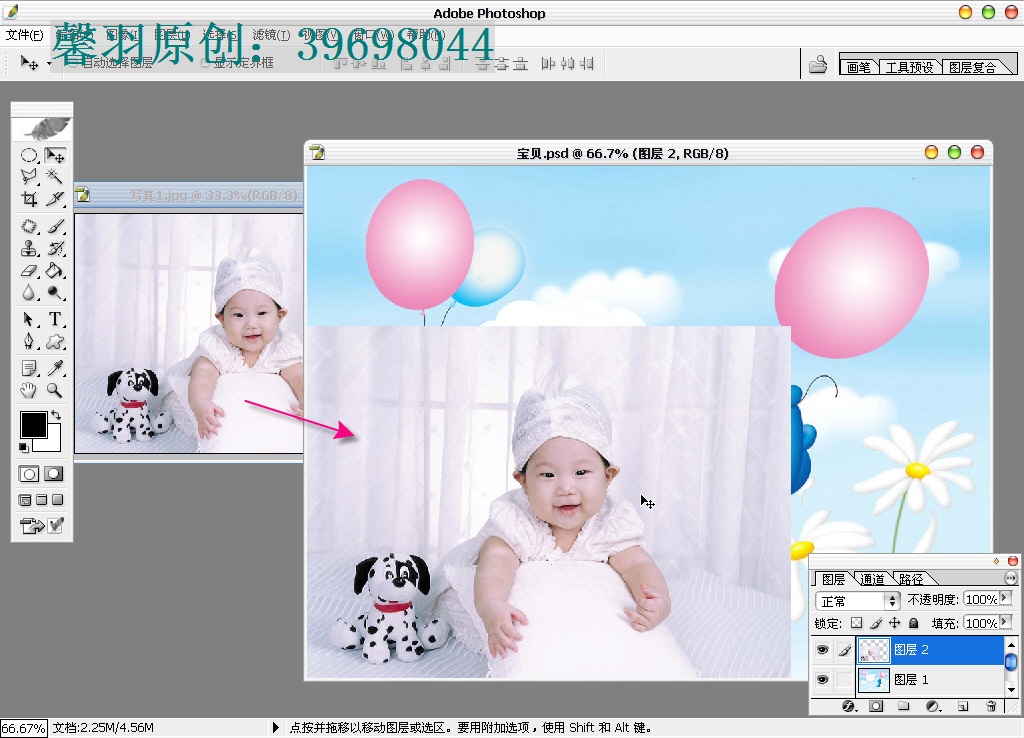The image size is (1024, 738).
Task: Select the Zoom magnifier tool
Action: (x=55, y=391)
